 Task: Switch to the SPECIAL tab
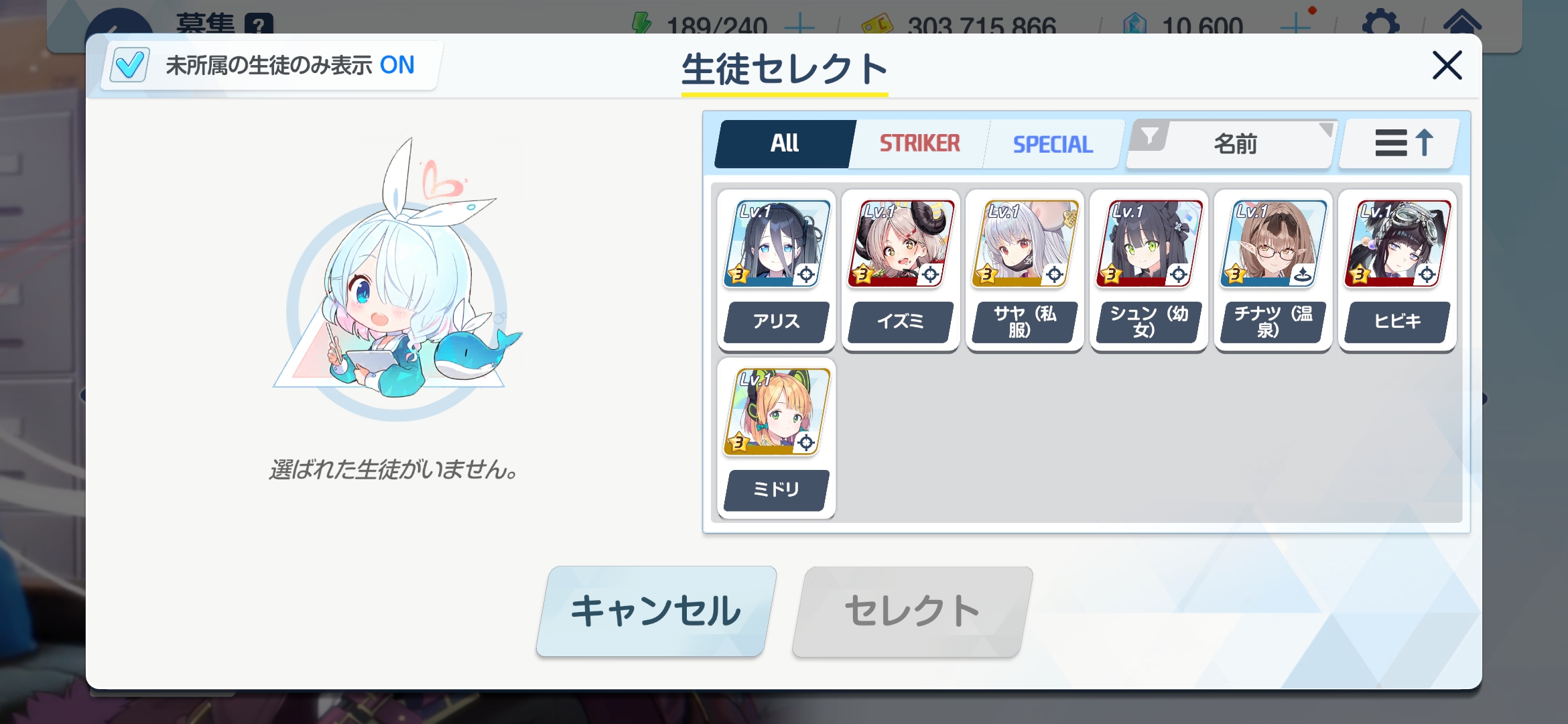[x=1053, y=143]
